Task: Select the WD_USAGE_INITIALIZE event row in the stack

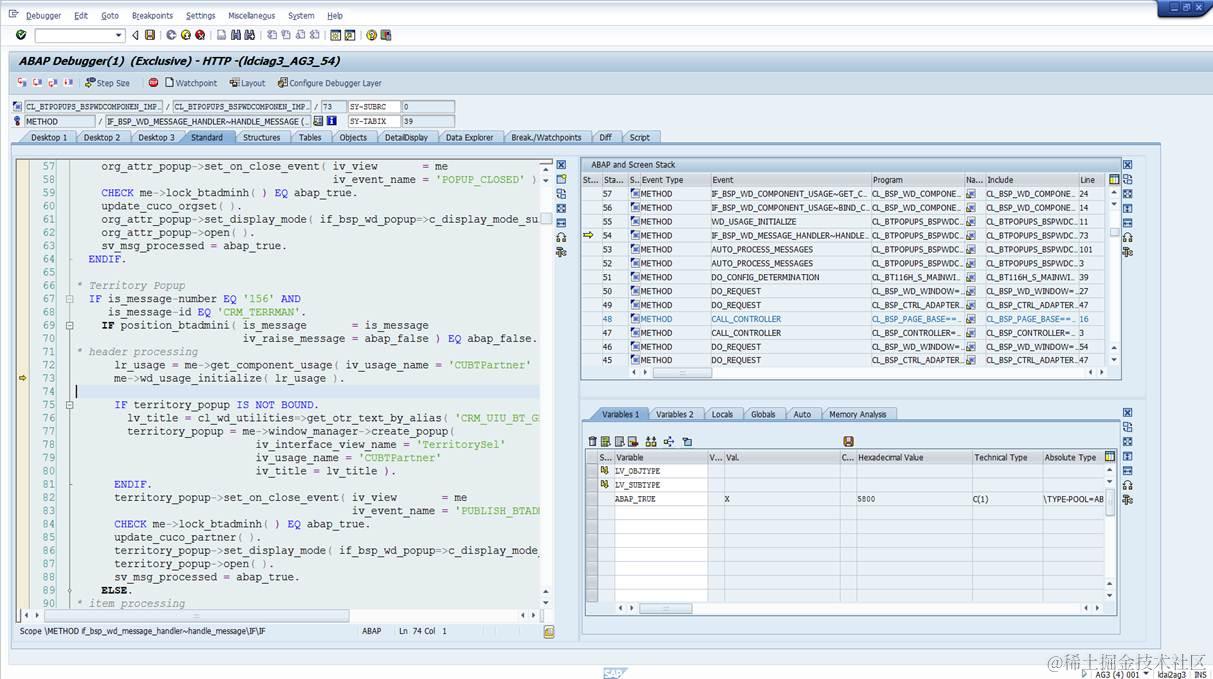Action: pos(789,222)
